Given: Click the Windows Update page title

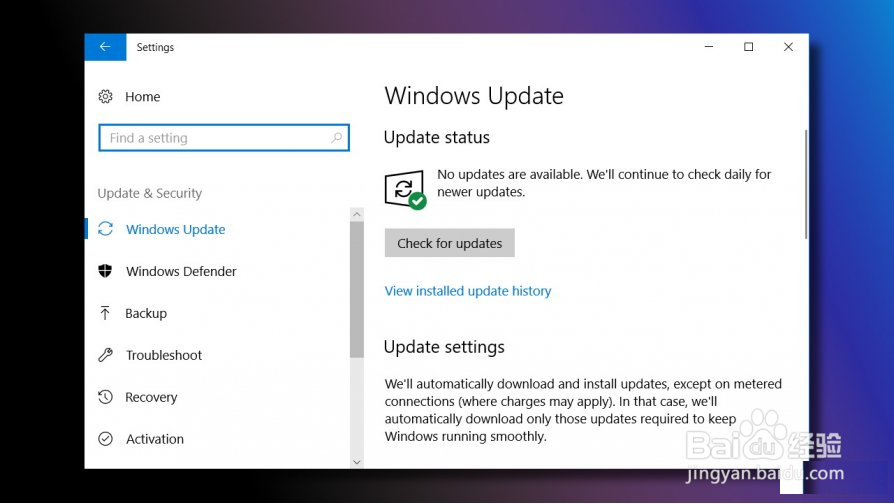Looking at the screenshot, I should click(x=474, y=96).
